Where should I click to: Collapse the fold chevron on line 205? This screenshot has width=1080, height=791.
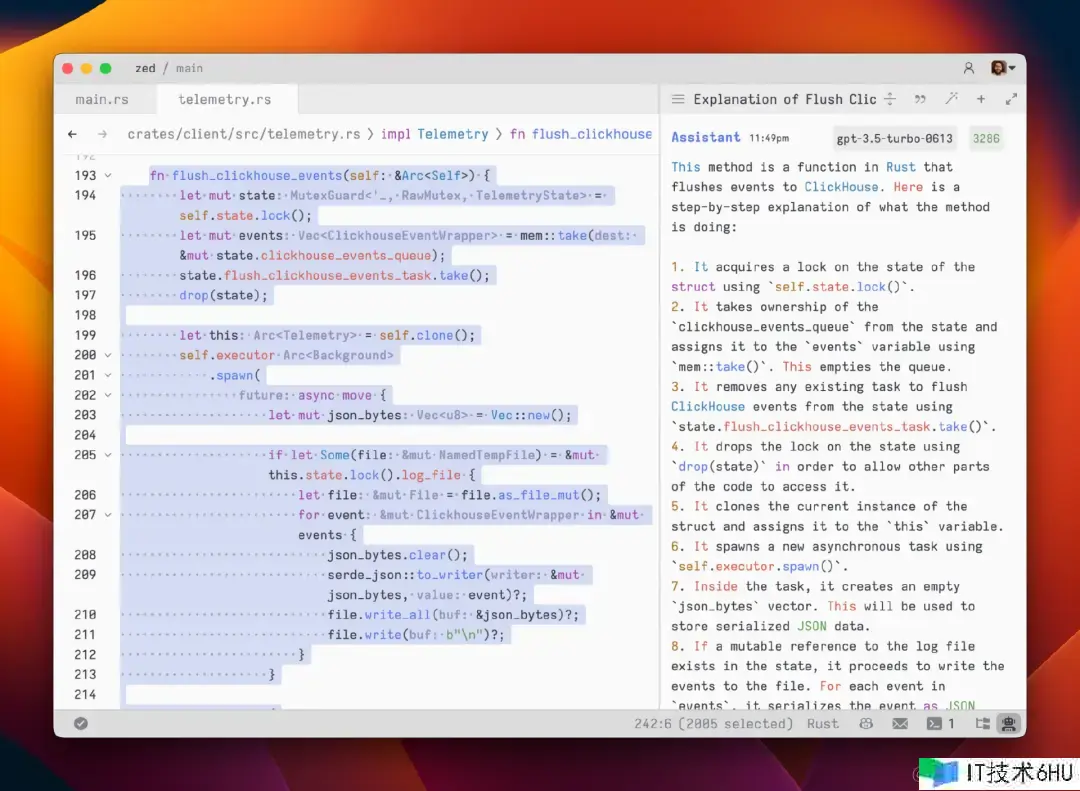coord(108,455)
